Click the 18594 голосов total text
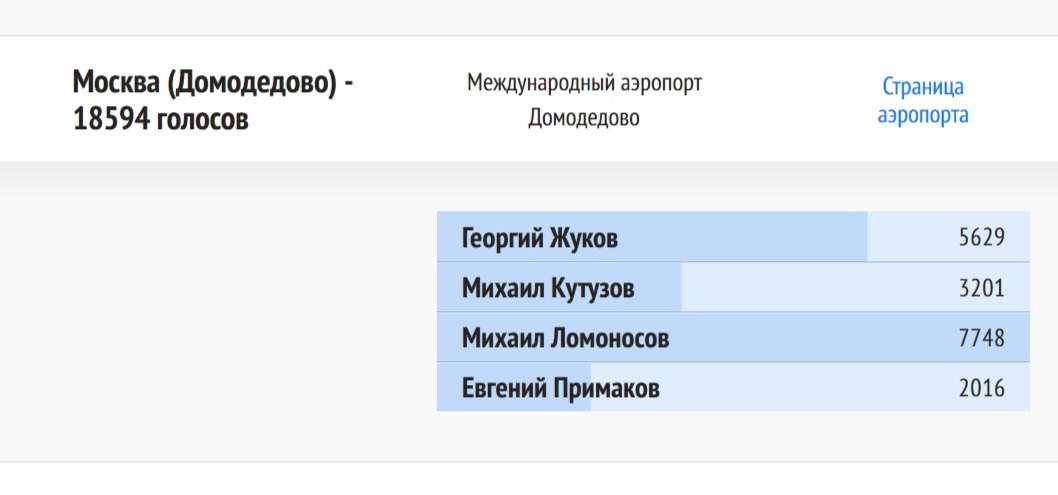 pyautogui.click(x=161, y=119)
